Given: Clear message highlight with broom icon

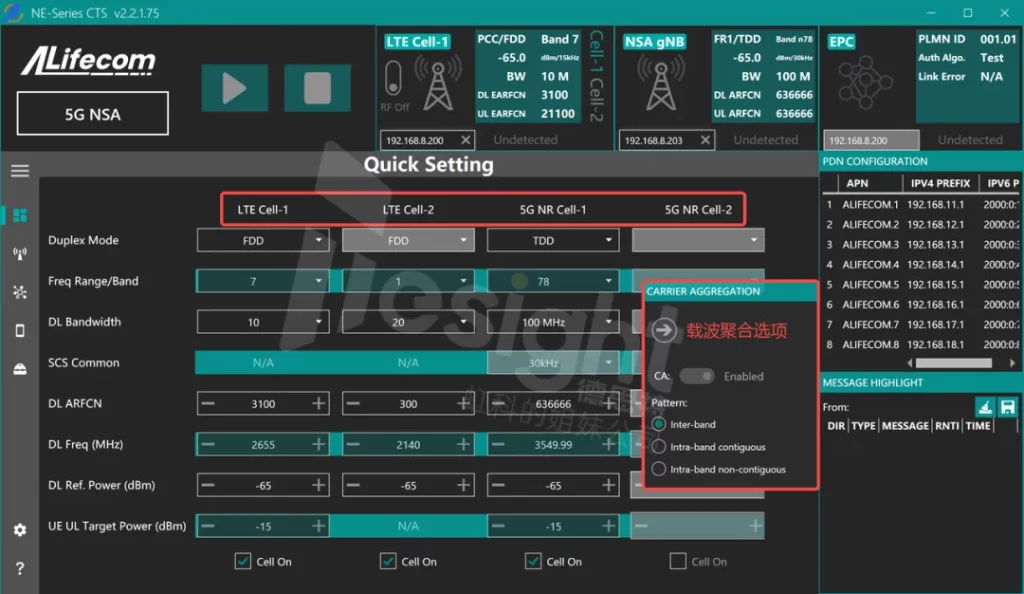Looking at the screenshot, I should coord(985,407).
